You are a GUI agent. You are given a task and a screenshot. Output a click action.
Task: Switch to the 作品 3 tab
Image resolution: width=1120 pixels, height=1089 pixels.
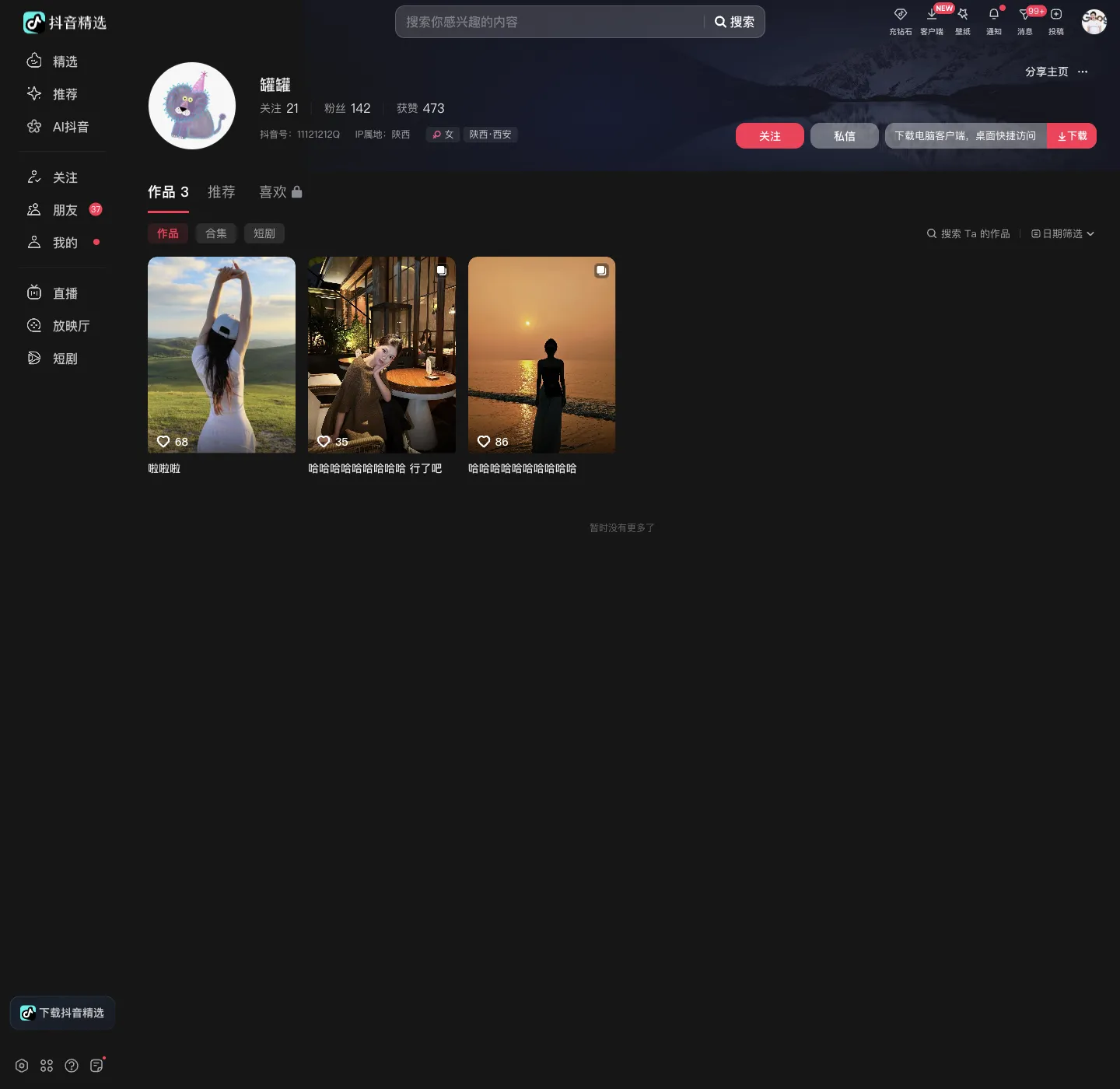coord(168,192)
